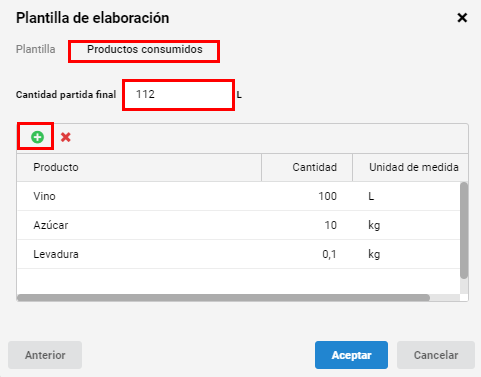Viewport: 481px width, 377px height.
Task: Click the Cancelar button
Action: tap(436, 355)
